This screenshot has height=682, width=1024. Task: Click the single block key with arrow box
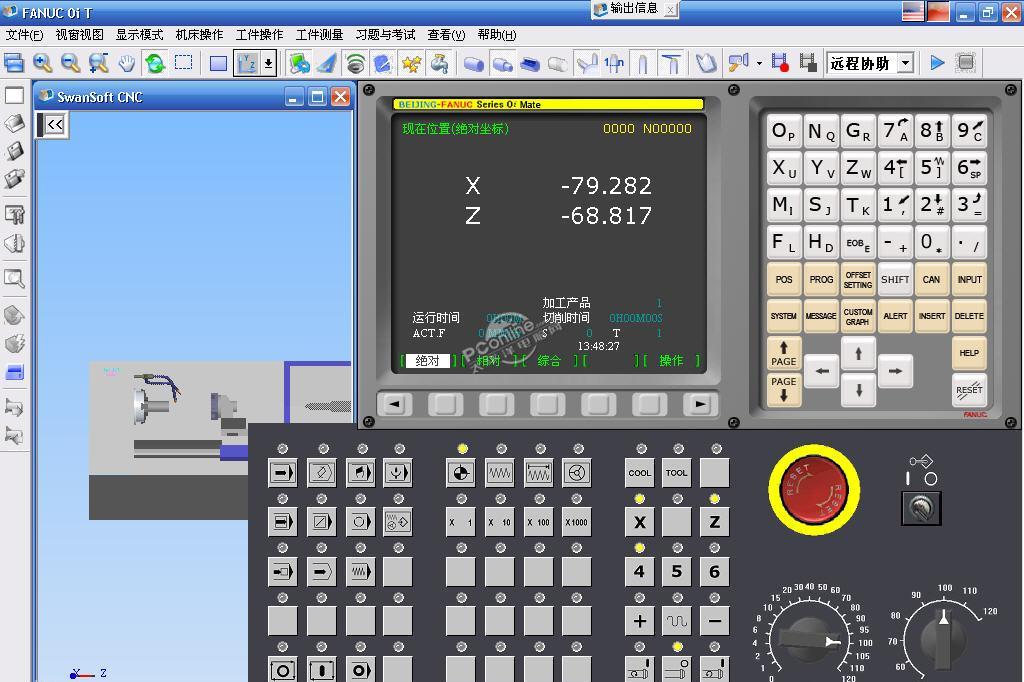[x=282, y=522]
